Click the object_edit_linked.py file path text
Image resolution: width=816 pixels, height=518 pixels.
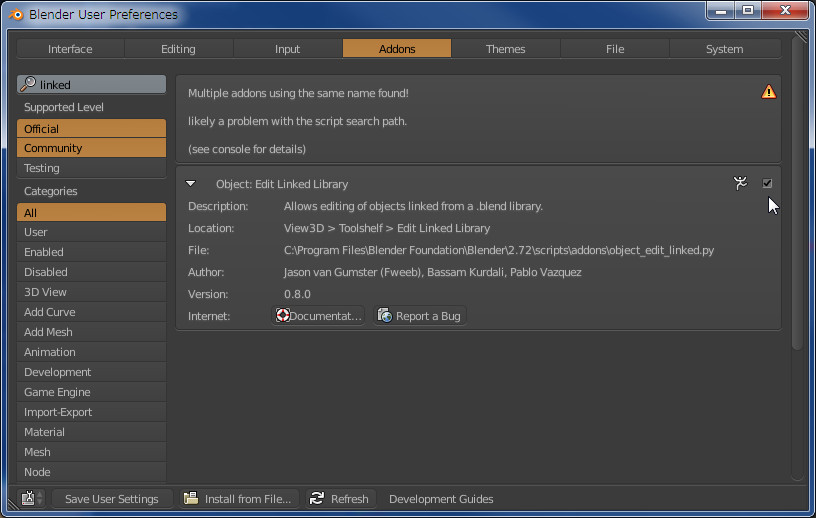499,250
